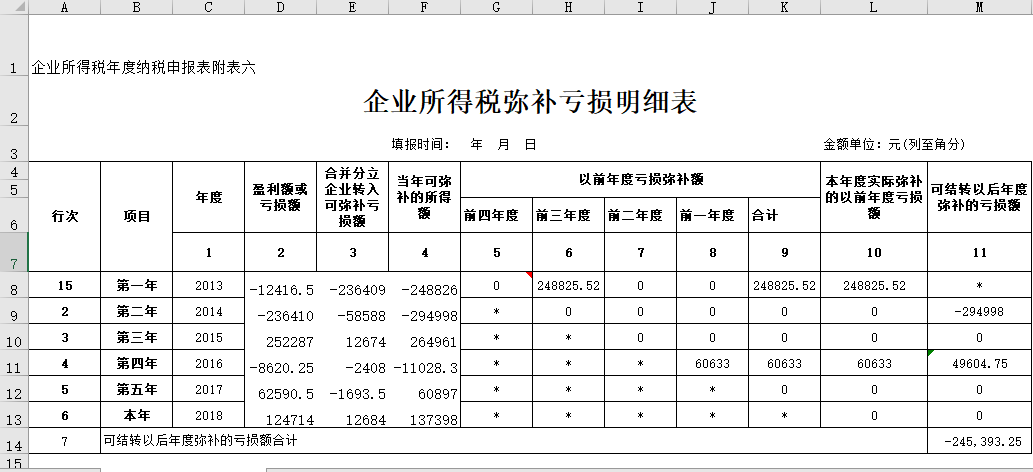Select the column H header
Screen dimensions: 1033x472
pos(568,7)
